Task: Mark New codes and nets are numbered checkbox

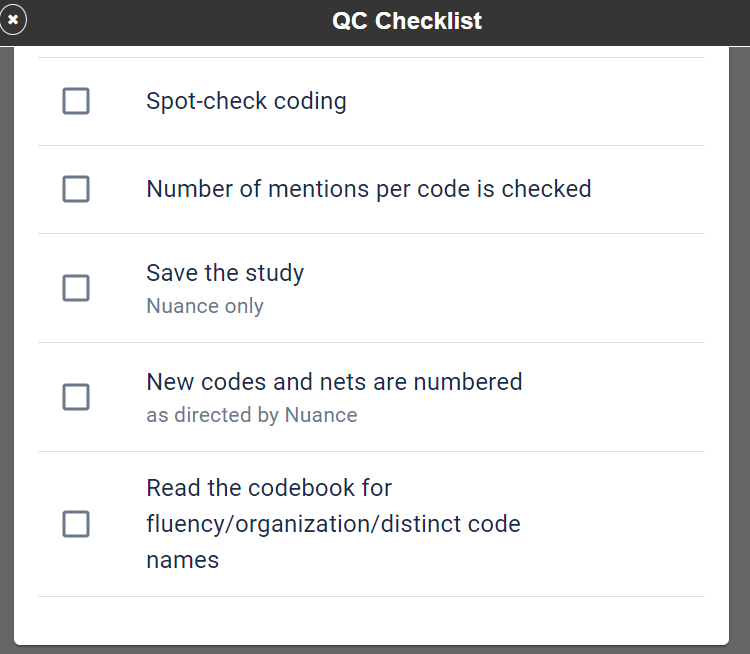Action: [x=76, y=397]
